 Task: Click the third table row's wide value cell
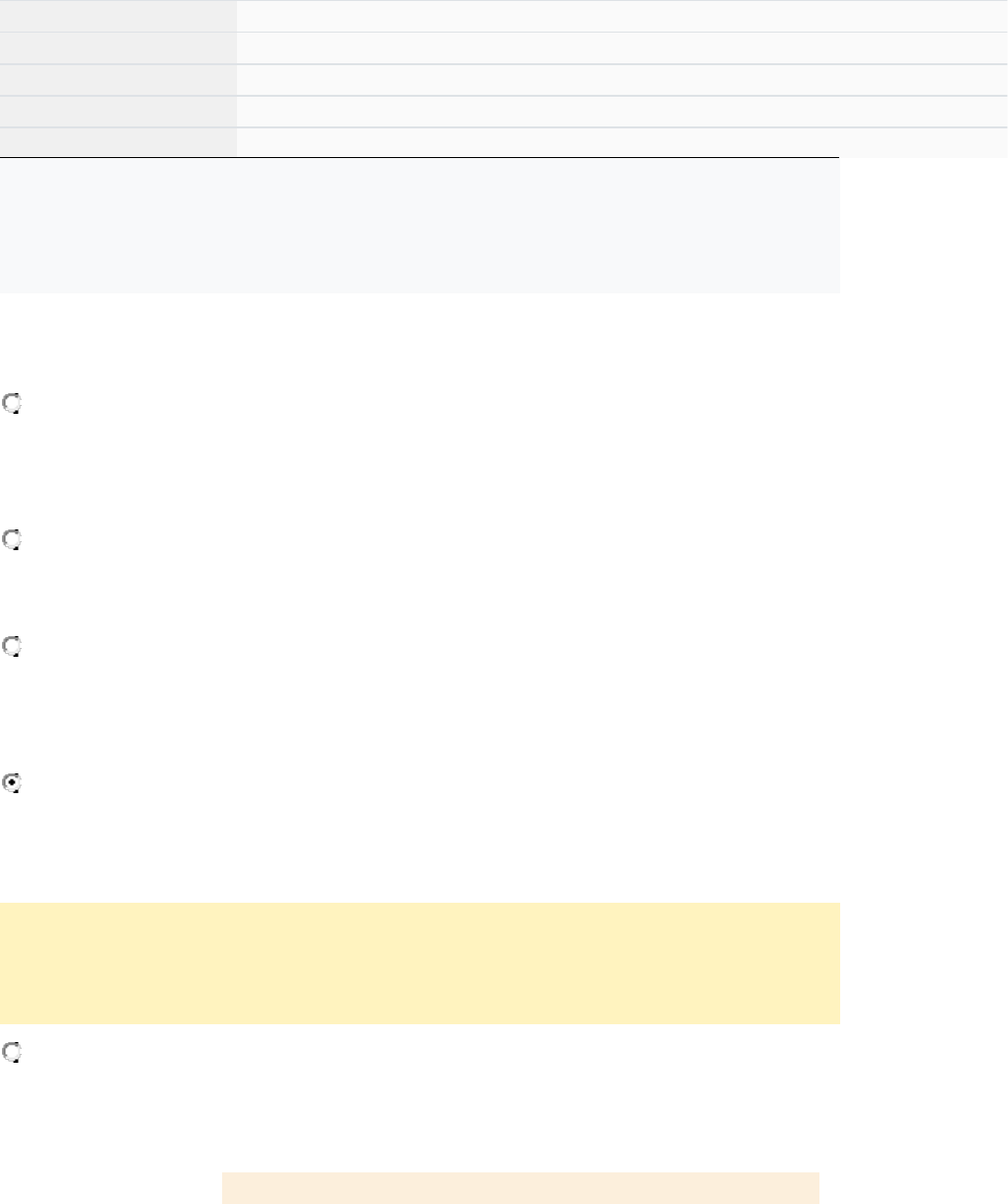pos(621,80)
